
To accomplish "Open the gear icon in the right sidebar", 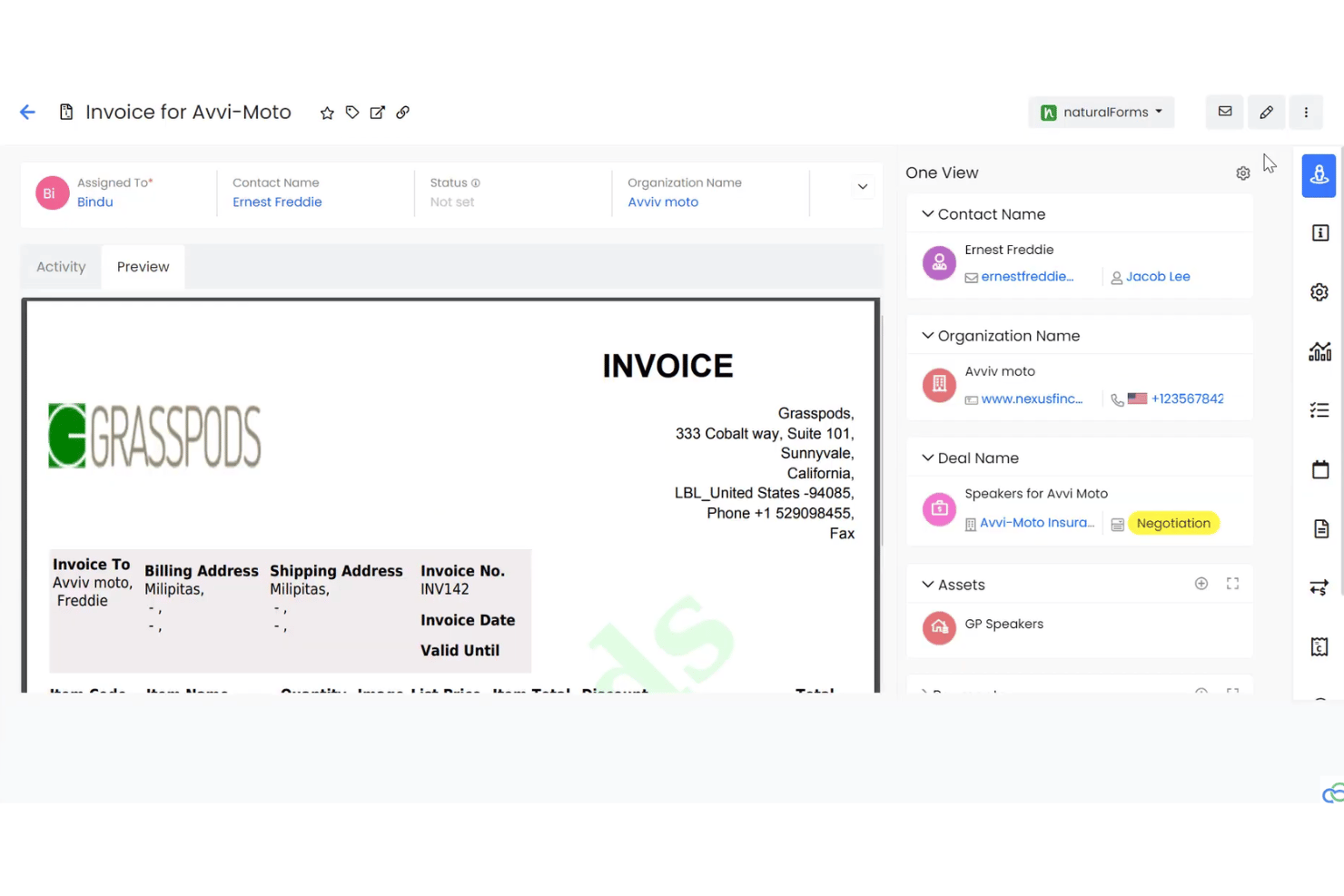I will 1319,292.
